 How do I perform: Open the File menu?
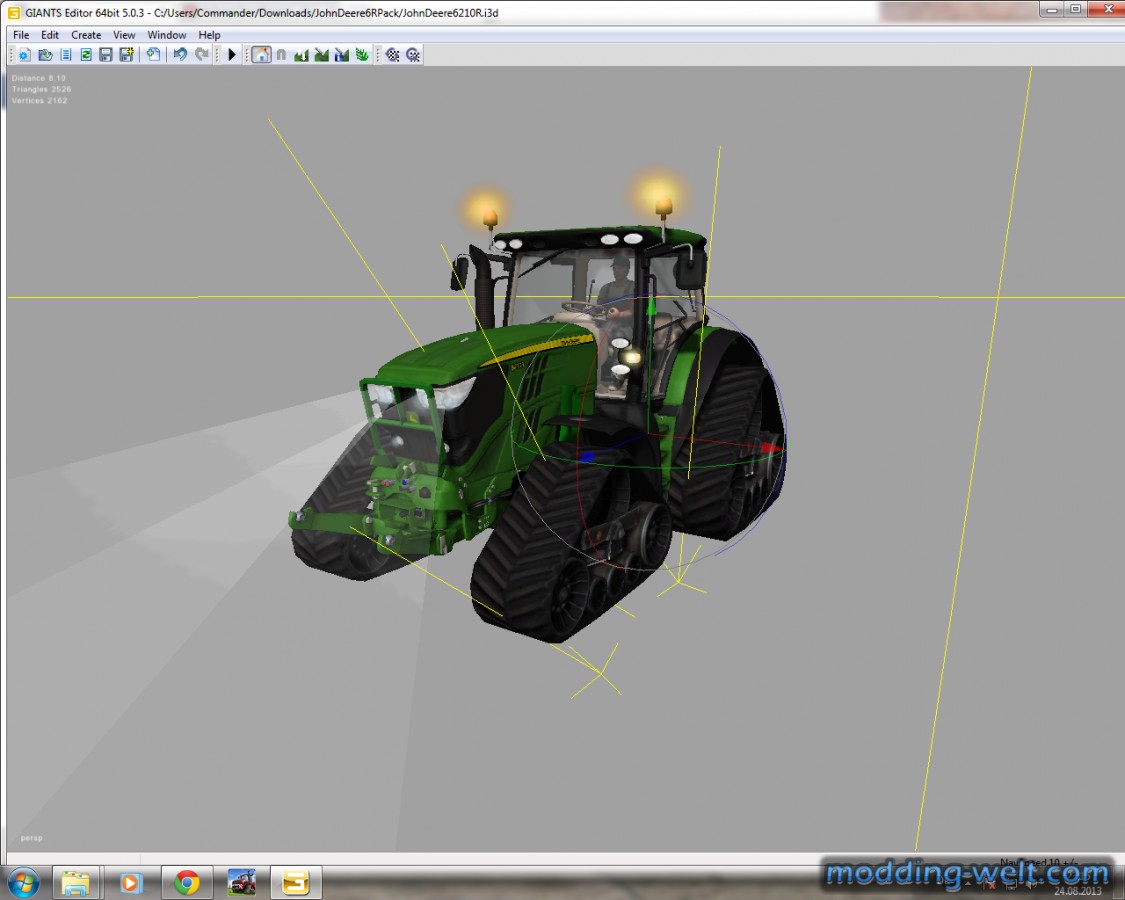point(21,34)
